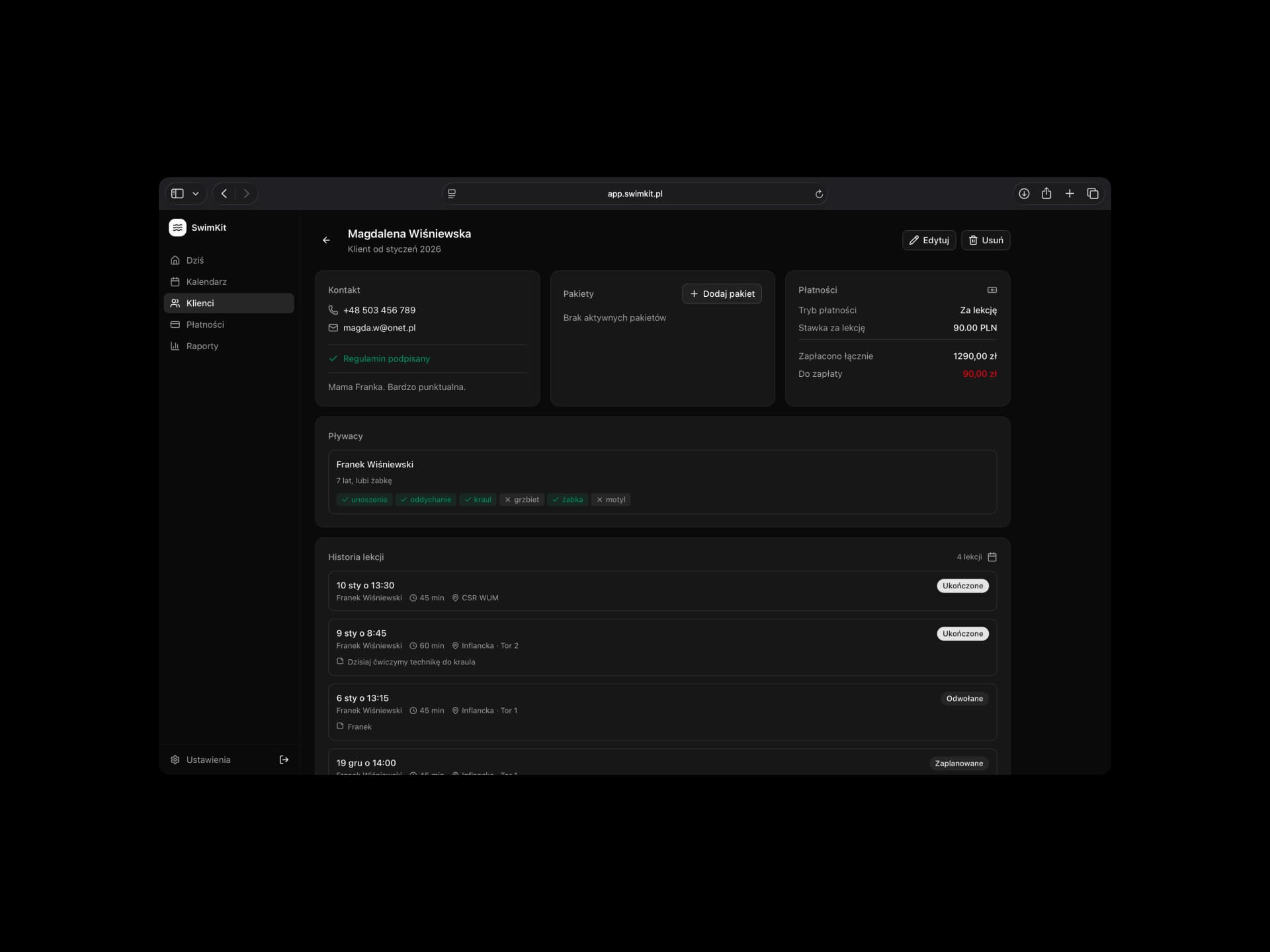This screenshot has width=1270, height=952.
Task: Open Ustawienia via the gear icon
Action: tap(175, 760)
